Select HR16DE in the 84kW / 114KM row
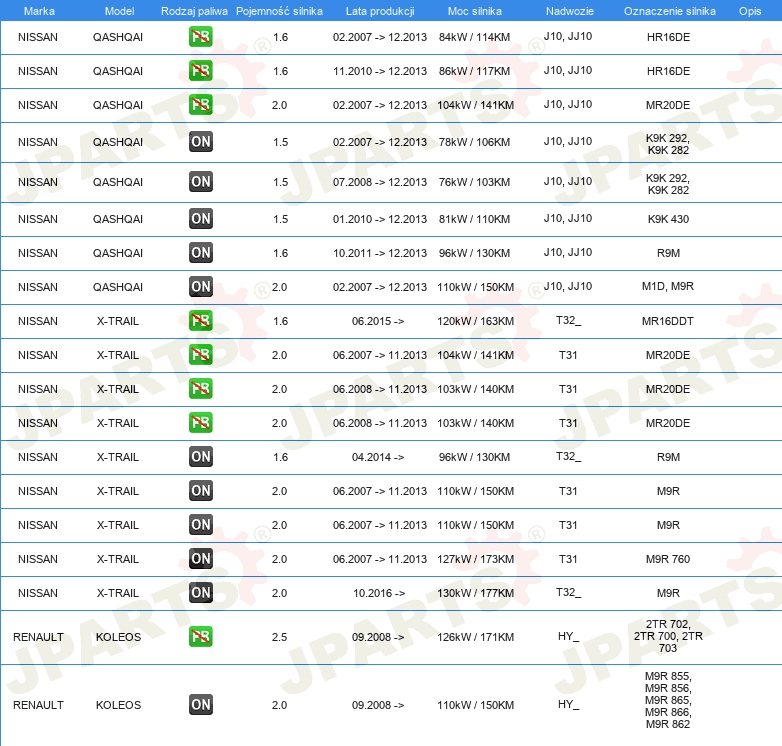Screen dimensions: 782x746 click(668, 37)
